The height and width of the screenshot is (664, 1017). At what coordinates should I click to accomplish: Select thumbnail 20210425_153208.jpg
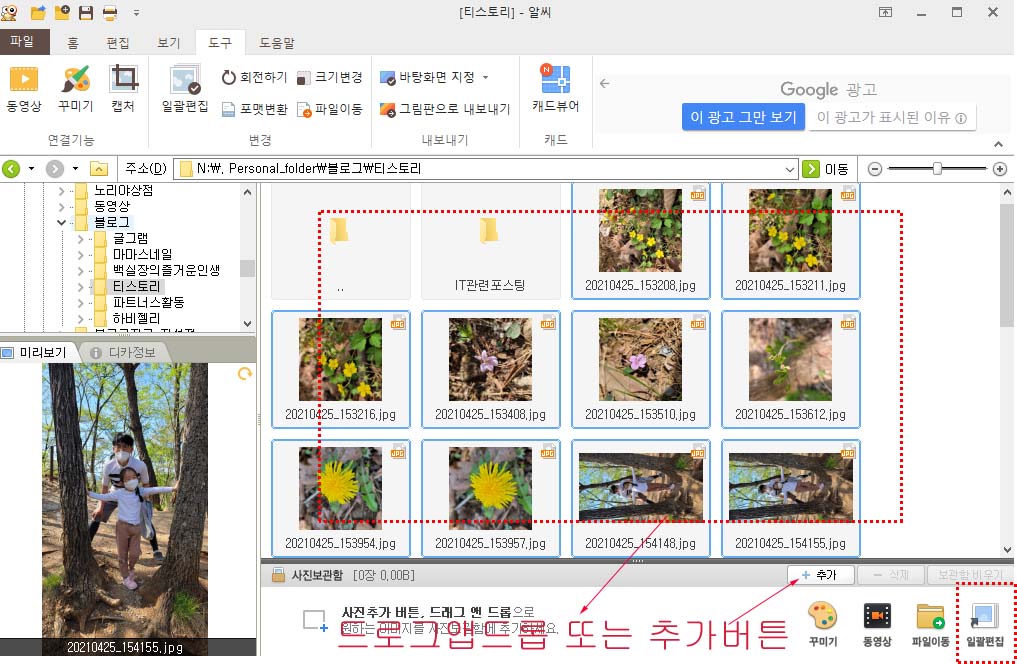(641, 241)
